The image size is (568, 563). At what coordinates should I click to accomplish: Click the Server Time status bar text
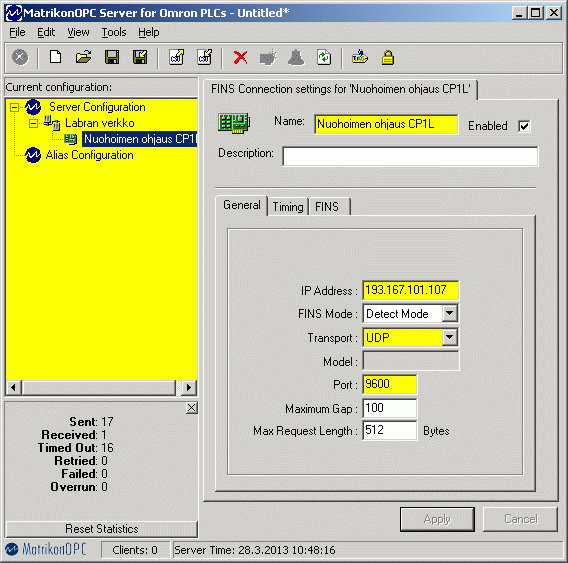(255, 550)
